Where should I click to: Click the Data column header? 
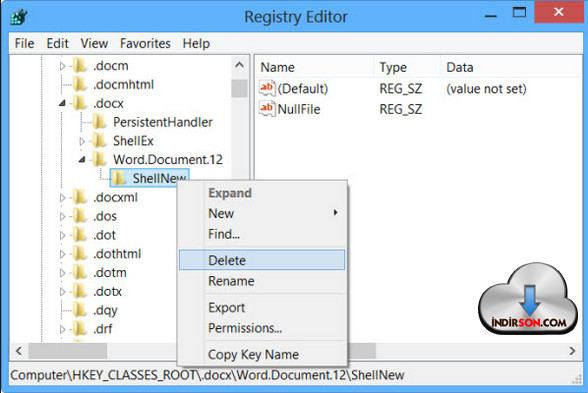[511, 67]
